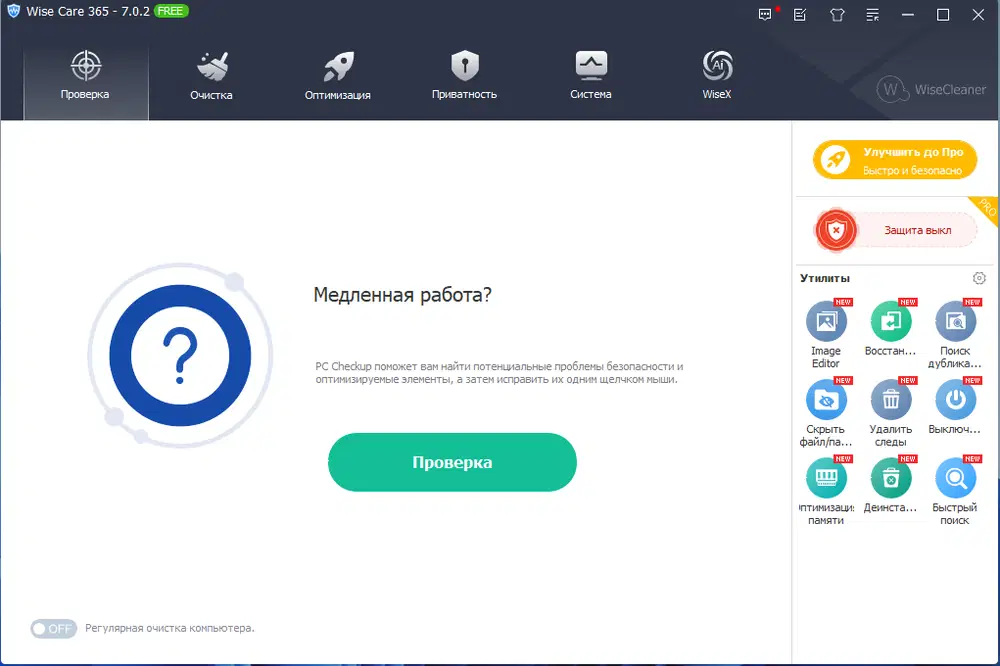Launch the memory optimization (памяти) utility
Viewport: 1000px width, 666px height.
[x=826, y=491]
